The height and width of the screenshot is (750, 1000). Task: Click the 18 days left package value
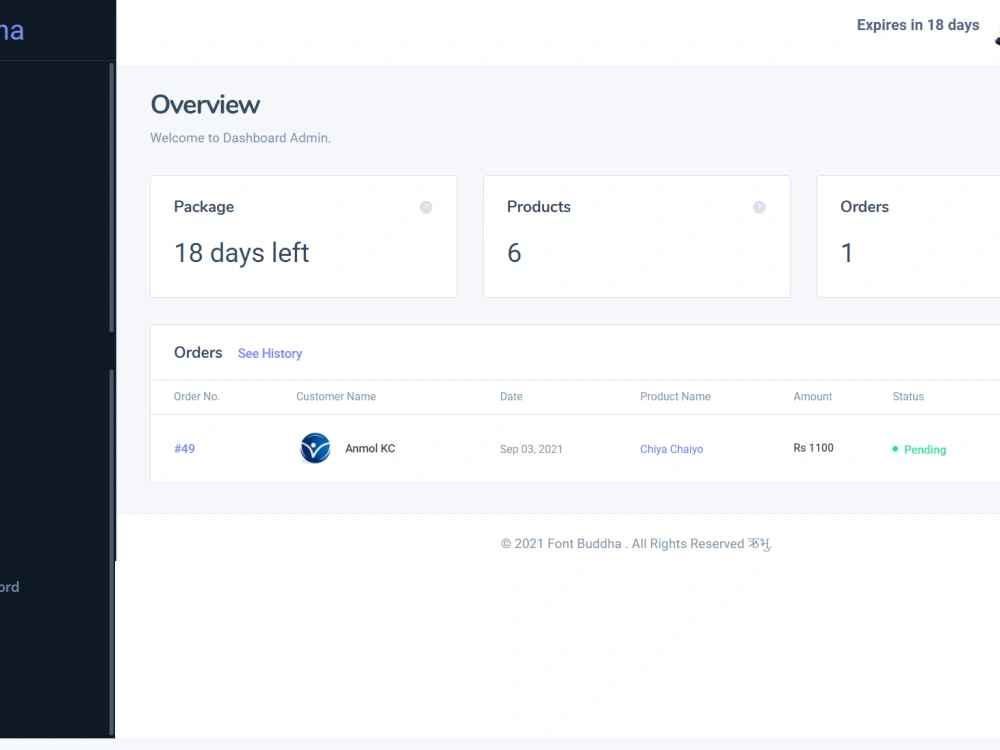pyautogui.click(x=242, y=253)
